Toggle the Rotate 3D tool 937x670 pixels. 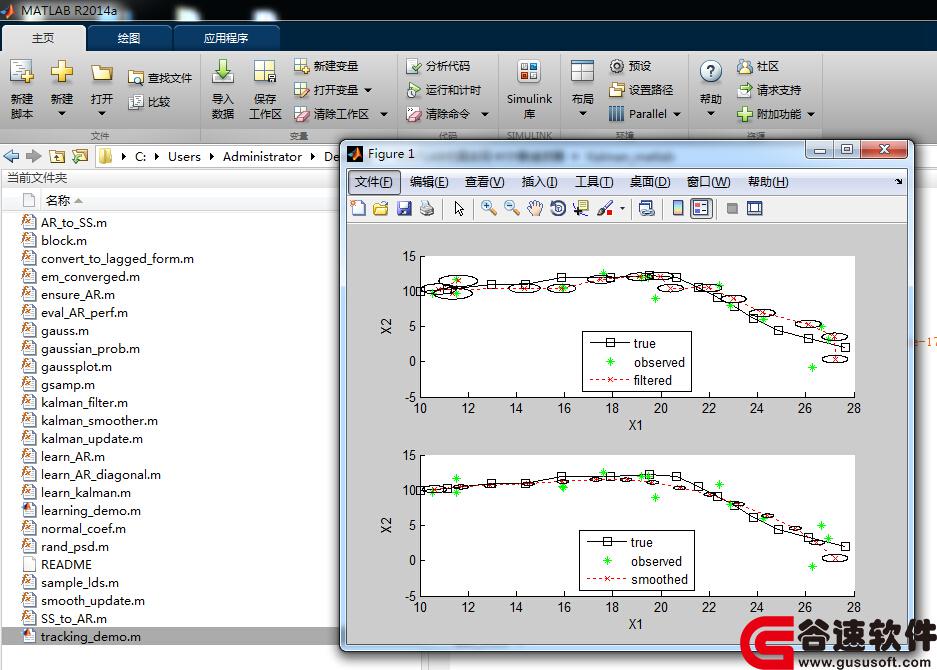point(558,208)
